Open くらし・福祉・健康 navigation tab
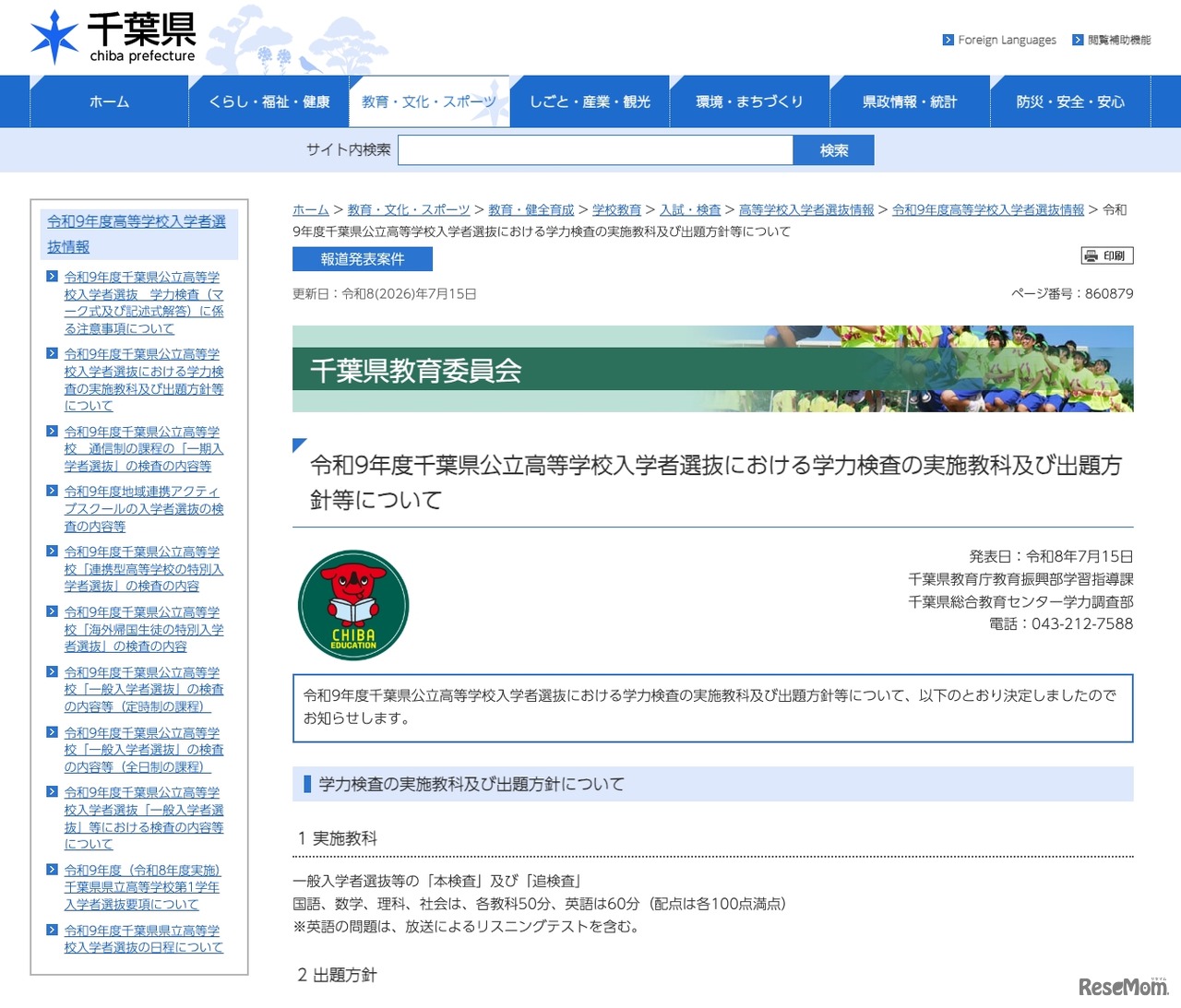Image resolution: width=1181 pixels, height=1008 pixels. tap(269, 101)
